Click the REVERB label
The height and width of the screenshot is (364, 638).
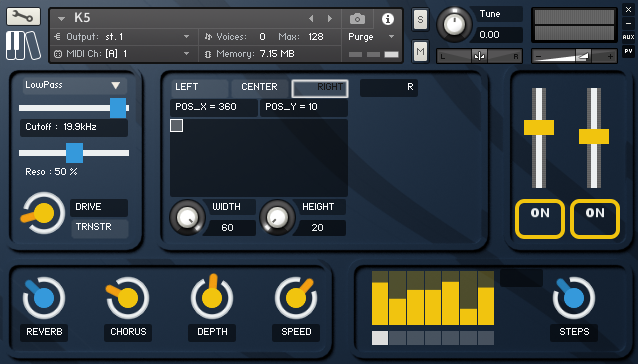[x=44, y=332]
